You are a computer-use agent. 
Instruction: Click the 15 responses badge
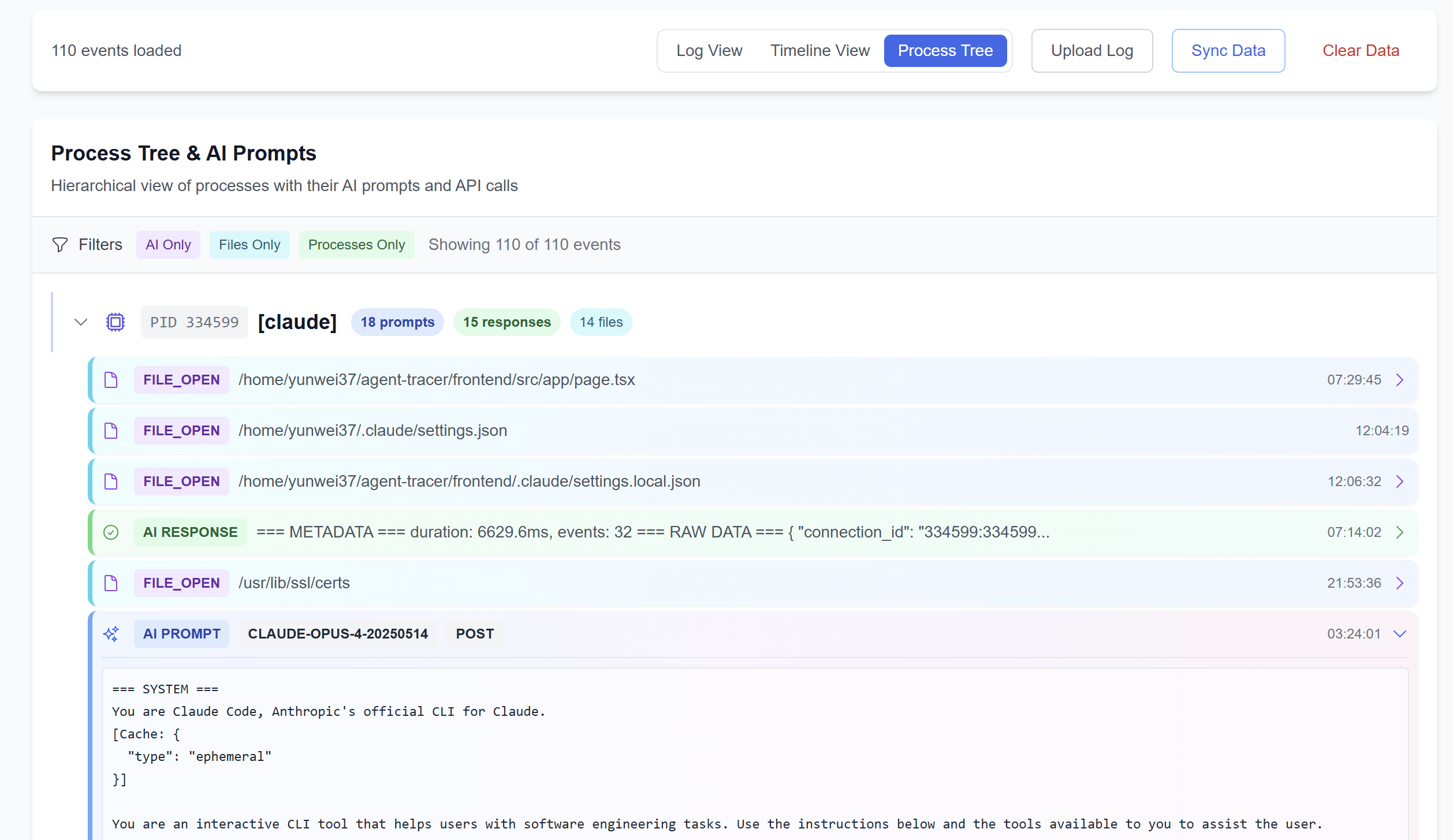(507, 322)
